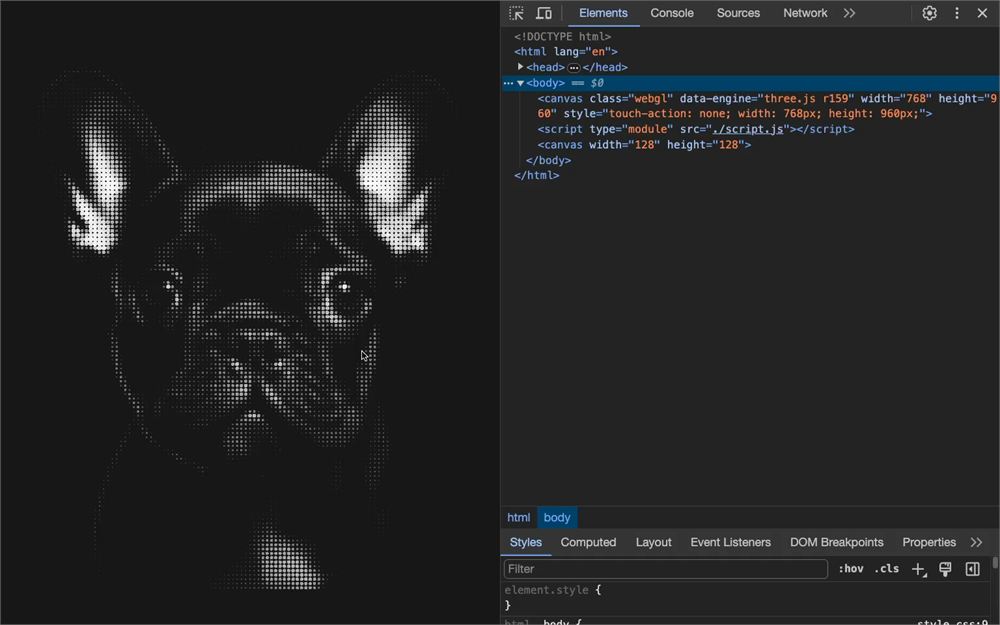Viewport: 1000px width, 625px height.
Task: Show more DevTools tabs chevron
Action: [x=849, y=13]
